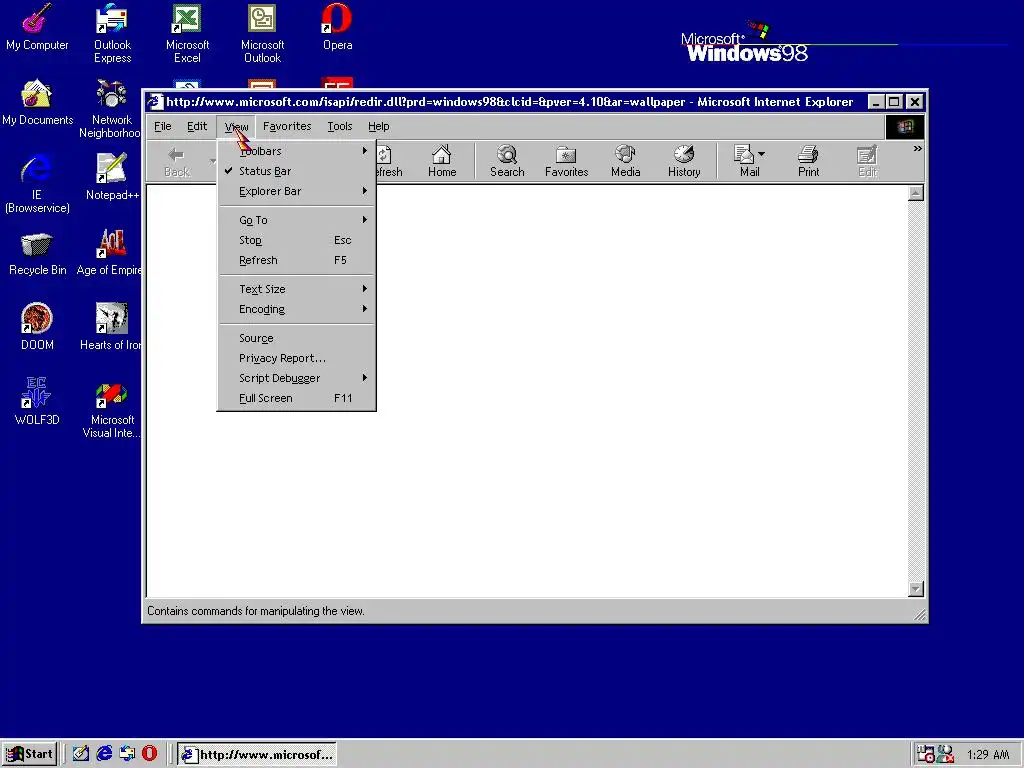Show more toolbar buttons chevron
This screenshot has height=768, width=1024.
click(917, 149)
